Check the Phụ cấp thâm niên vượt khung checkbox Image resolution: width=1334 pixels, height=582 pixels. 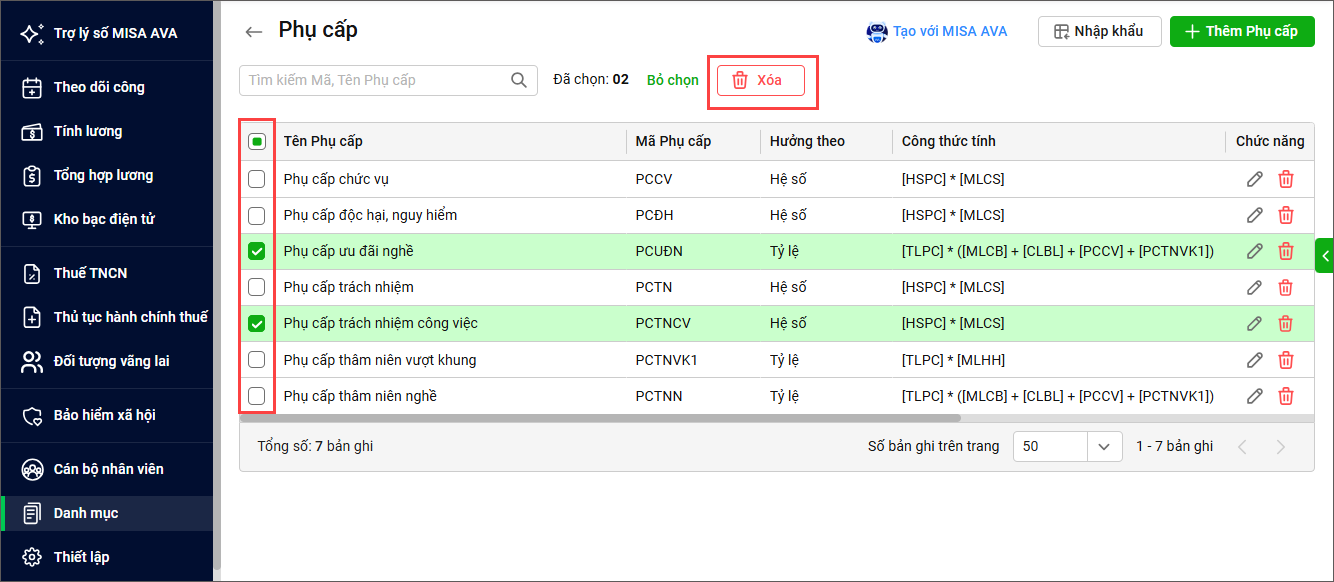click(257, 360)
